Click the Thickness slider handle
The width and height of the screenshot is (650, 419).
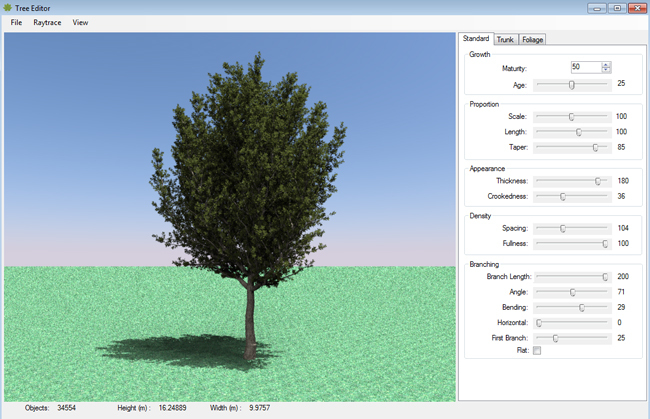point(598,181)
